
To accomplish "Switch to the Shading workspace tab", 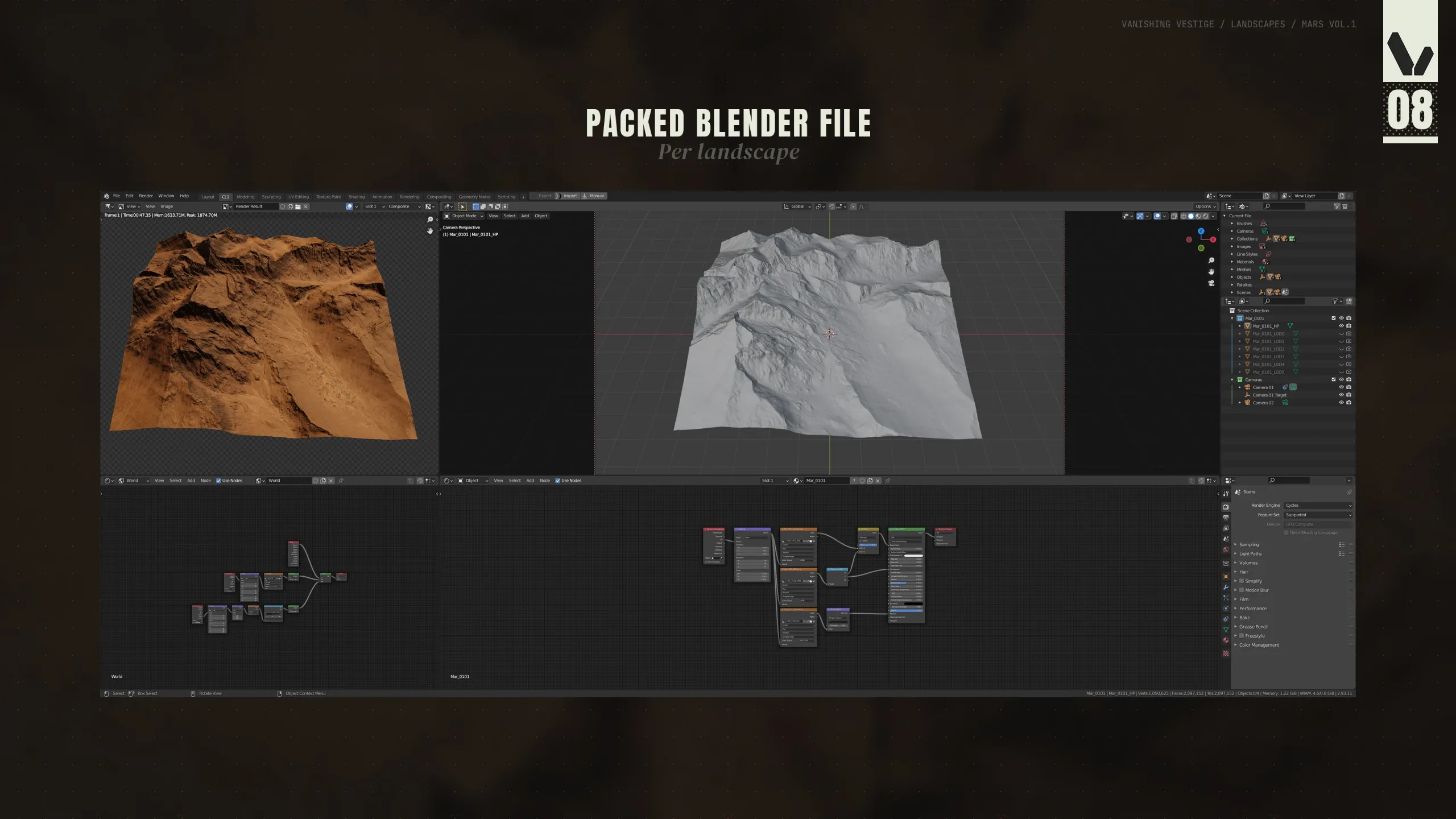I will pyautogui.click(x=357, y=197).
